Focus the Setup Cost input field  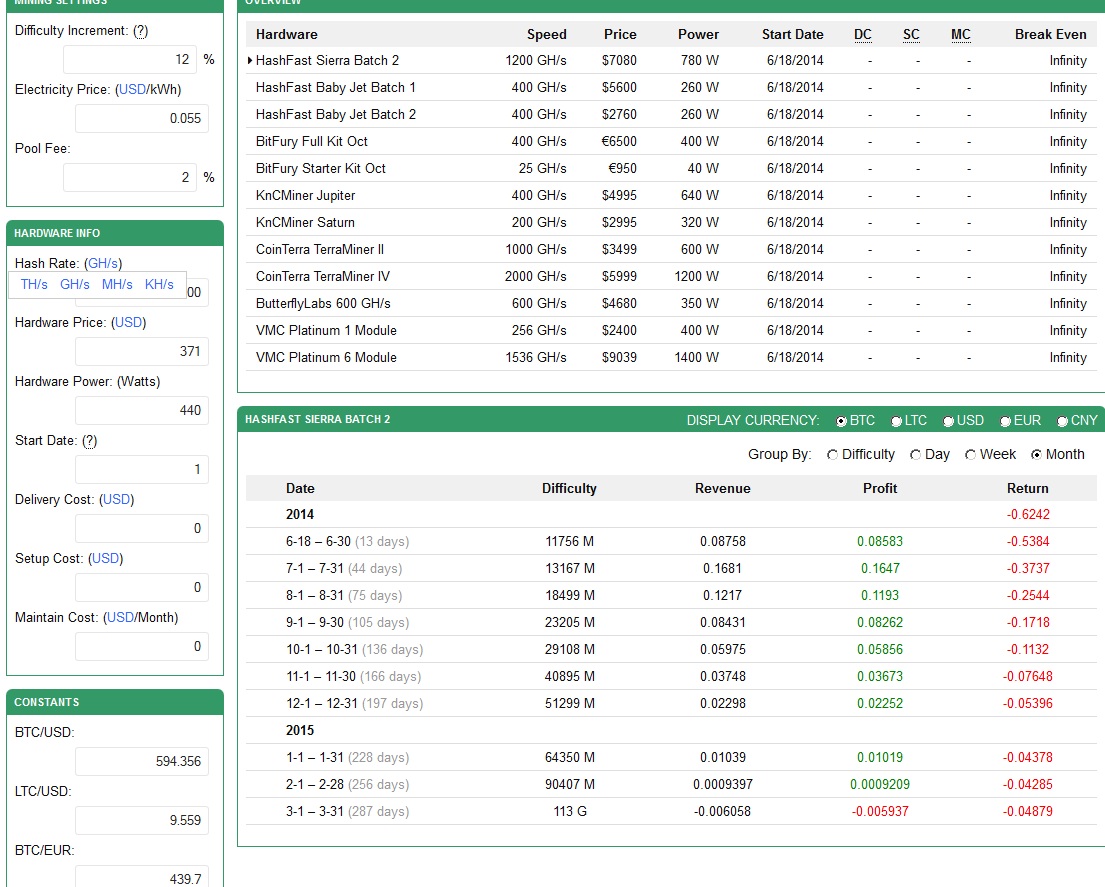point(142,588)
